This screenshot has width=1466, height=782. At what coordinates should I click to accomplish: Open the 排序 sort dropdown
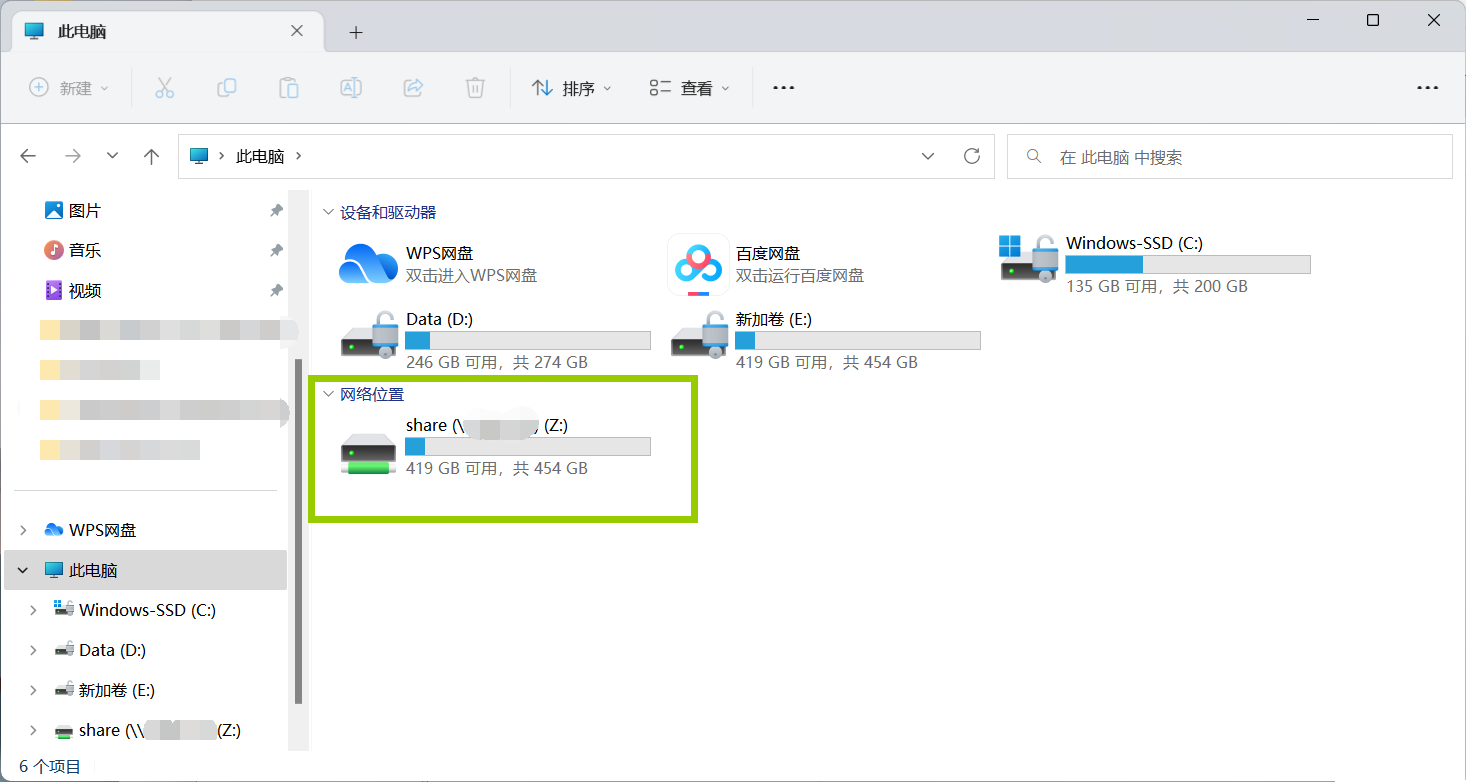point(571,88)
